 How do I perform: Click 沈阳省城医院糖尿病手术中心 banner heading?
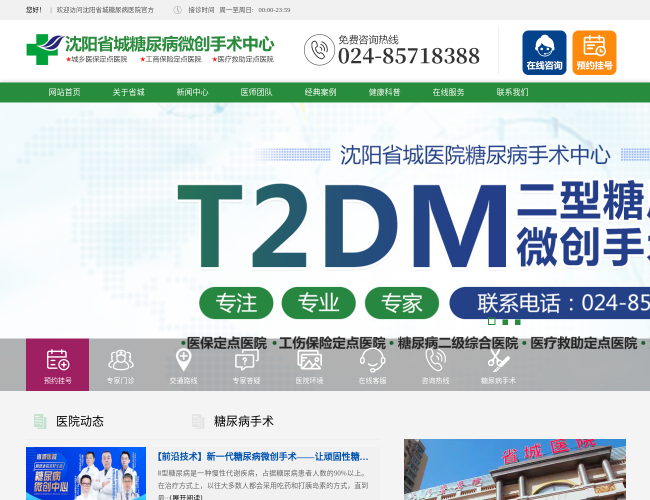coord(475,155)
